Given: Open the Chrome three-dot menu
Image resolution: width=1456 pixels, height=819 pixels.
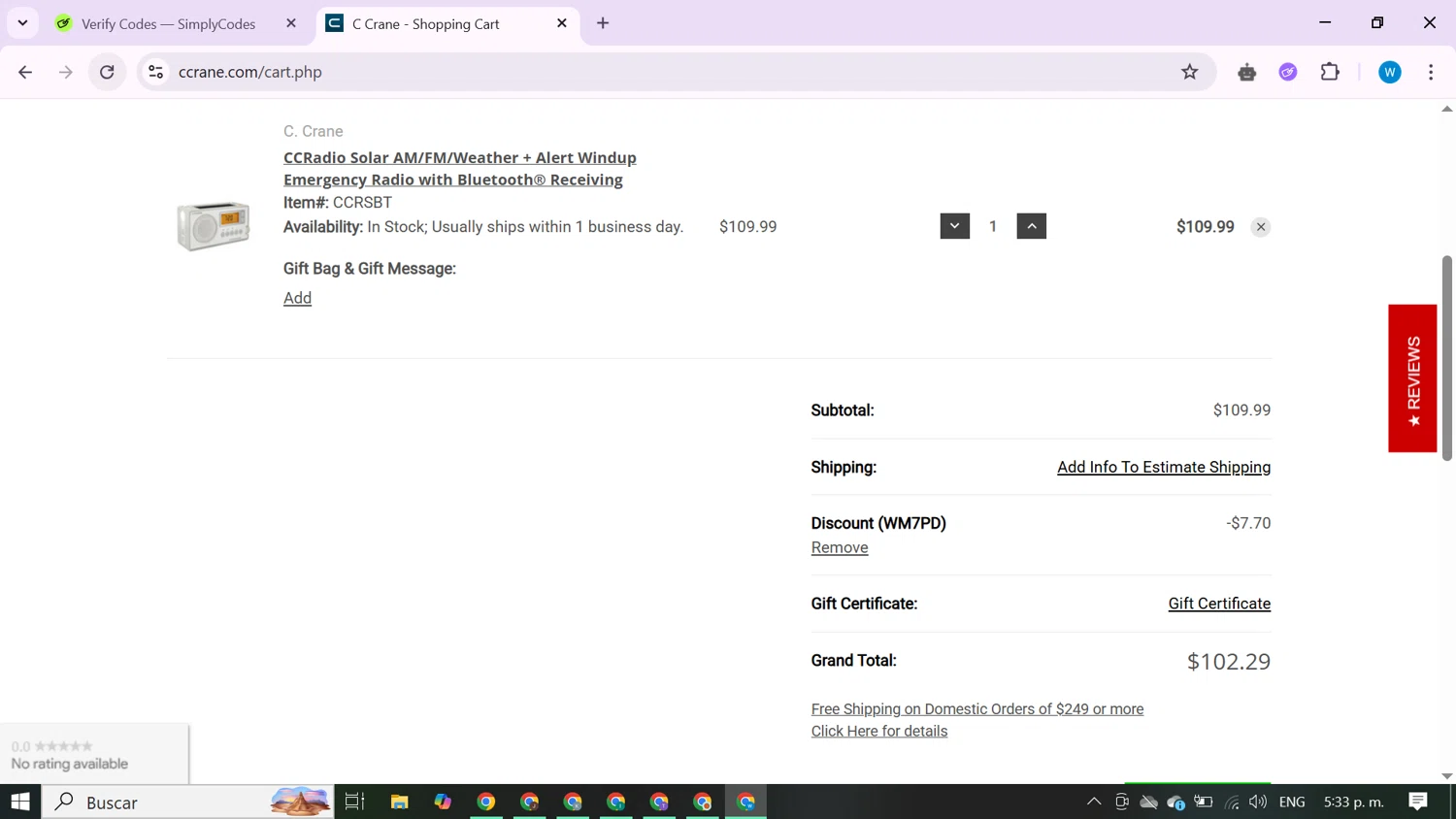Looking at the screenshot, I should pos(1431,72).
